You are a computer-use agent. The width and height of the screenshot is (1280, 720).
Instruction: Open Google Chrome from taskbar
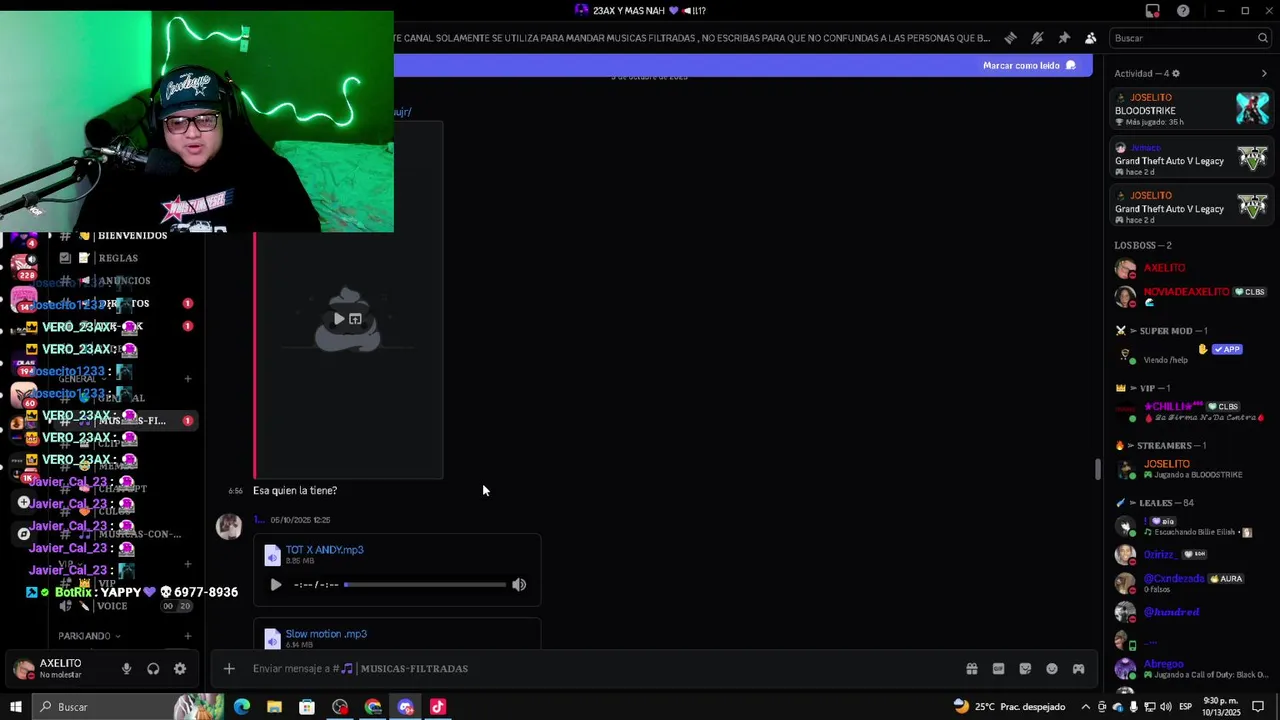[x=373, y=707]
